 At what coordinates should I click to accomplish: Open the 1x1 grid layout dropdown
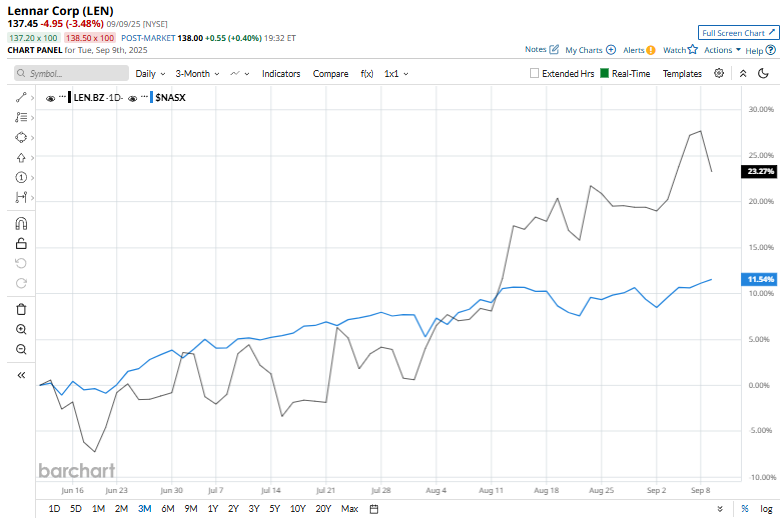(396, 74)
